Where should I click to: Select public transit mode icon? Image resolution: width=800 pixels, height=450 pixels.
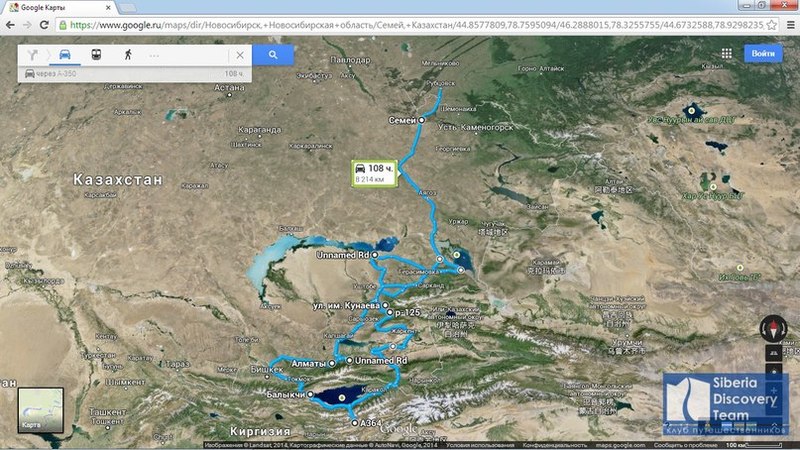tap(96, 55)
